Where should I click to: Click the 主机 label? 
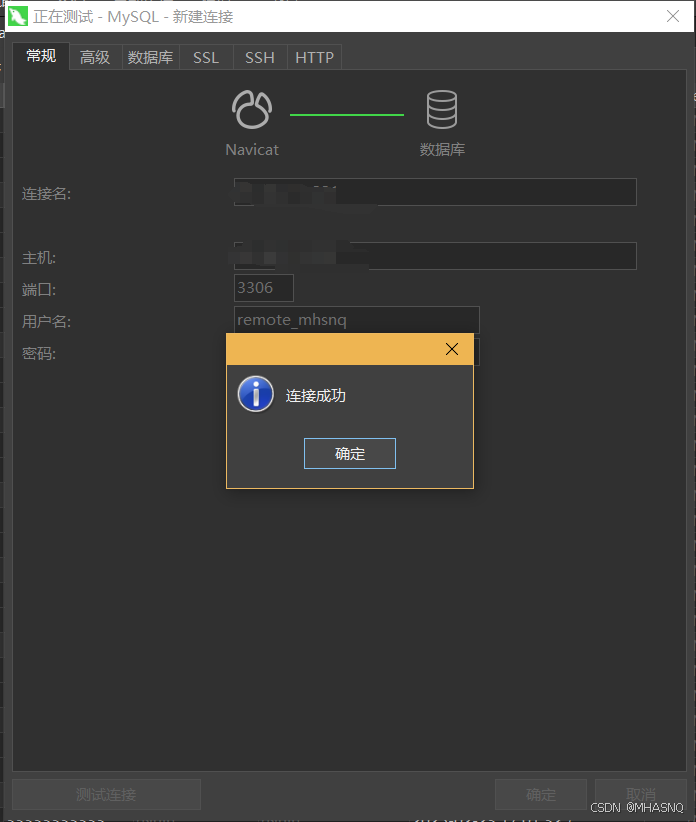click(x=39, y=257)
